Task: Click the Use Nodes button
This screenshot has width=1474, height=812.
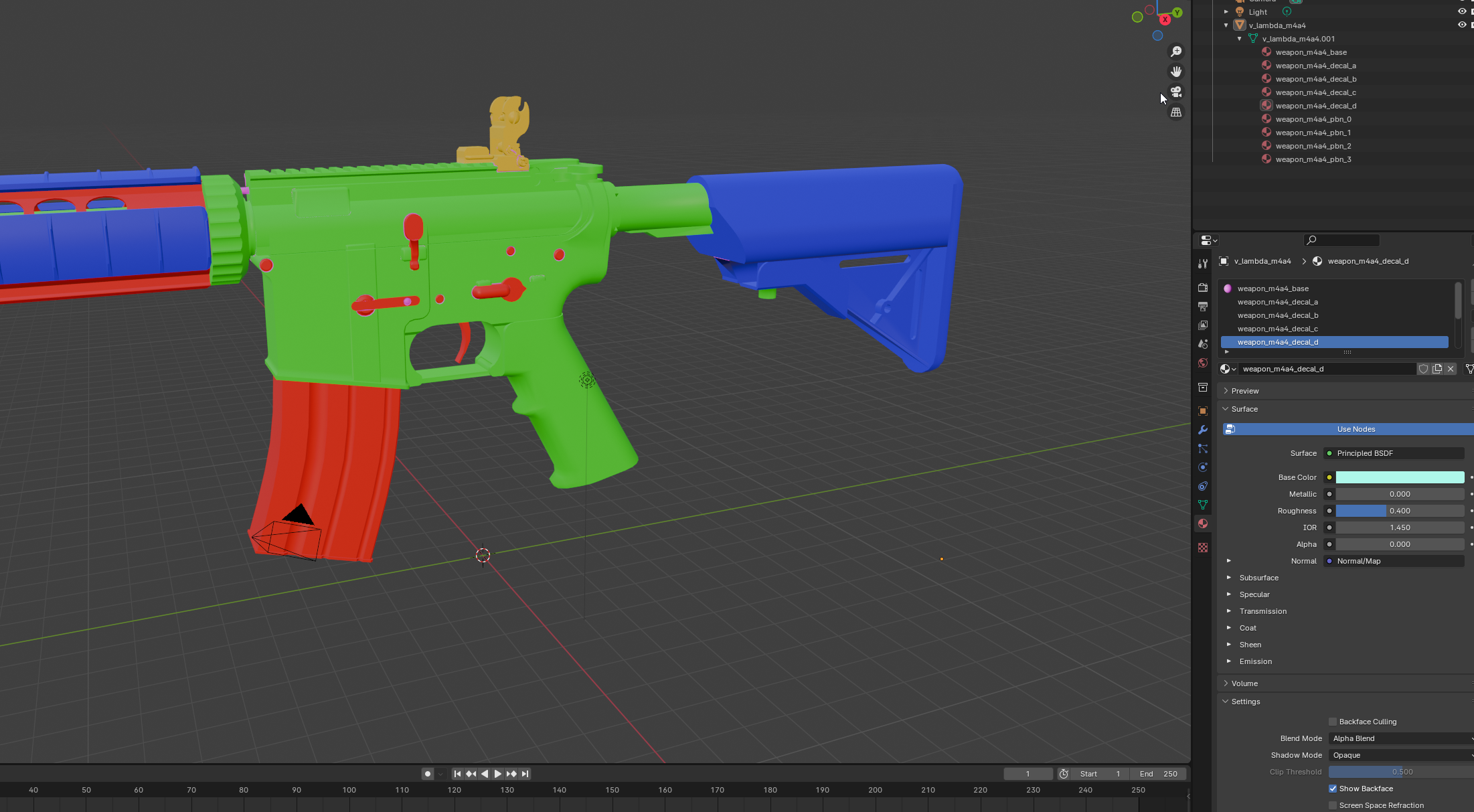Action: 1356,429
